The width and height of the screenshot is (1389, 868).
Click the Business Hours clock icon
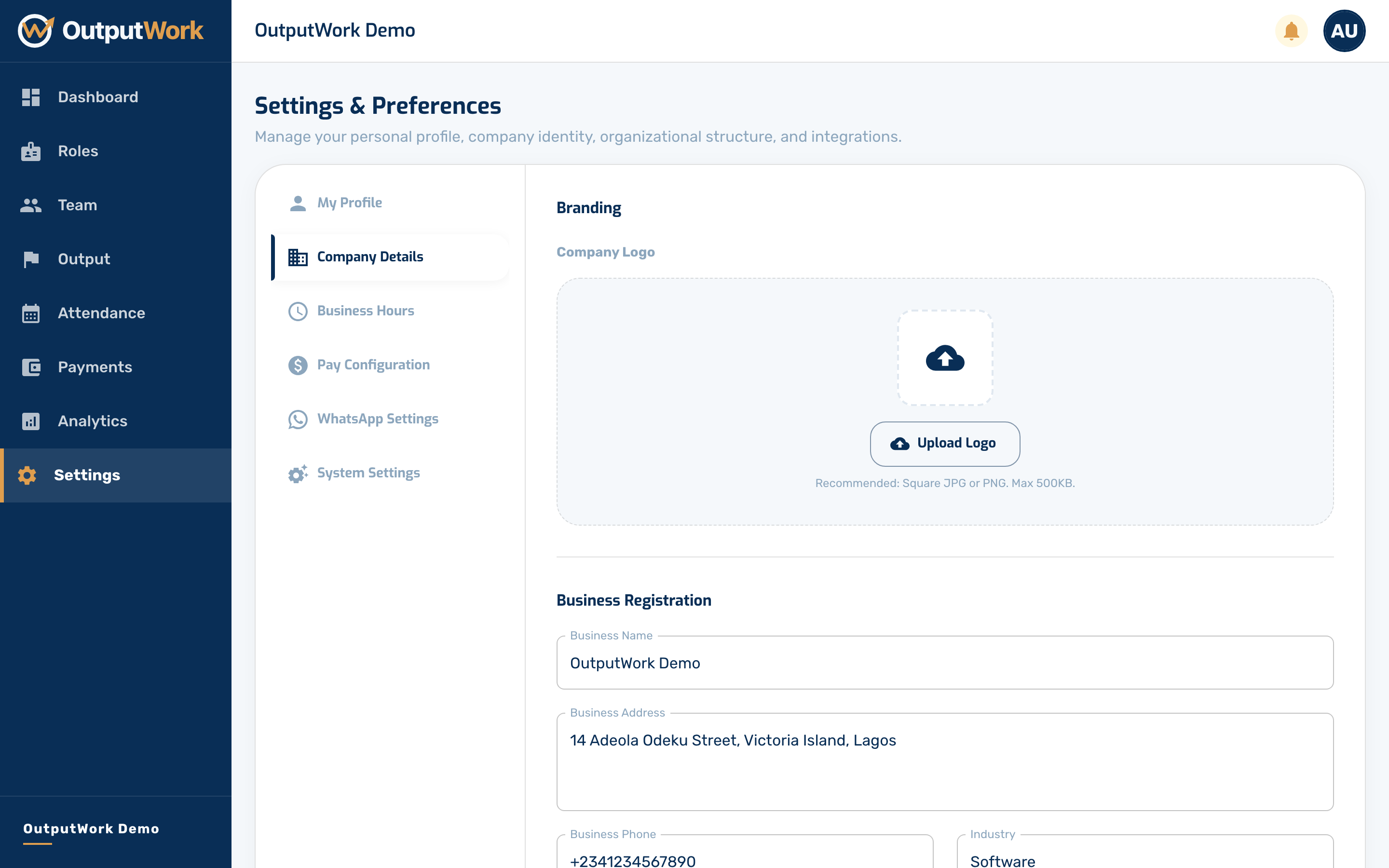(x=298, y=311)
